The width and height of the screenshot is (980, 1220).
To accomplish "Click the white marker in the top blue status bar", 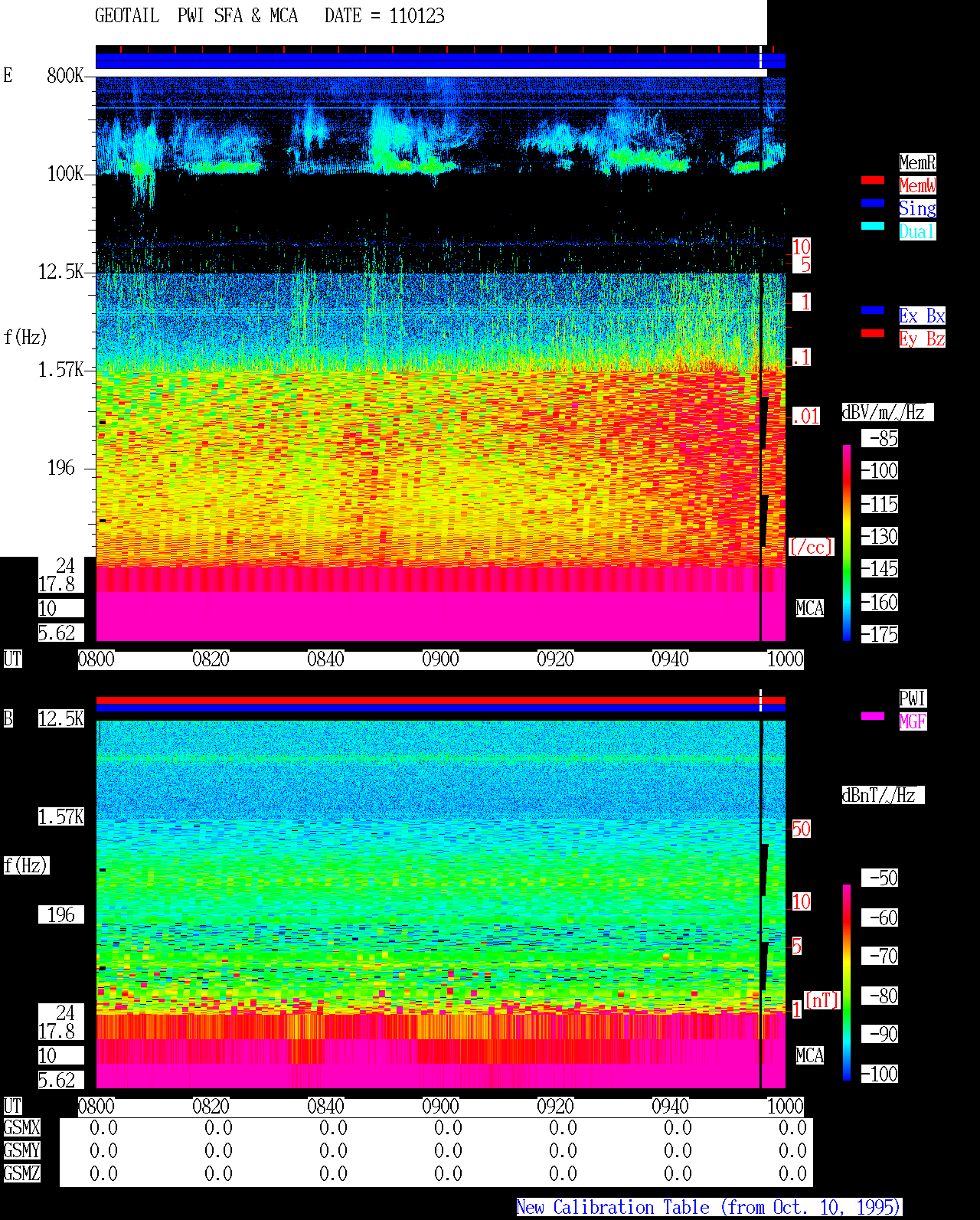I will (x=760, y=57).
